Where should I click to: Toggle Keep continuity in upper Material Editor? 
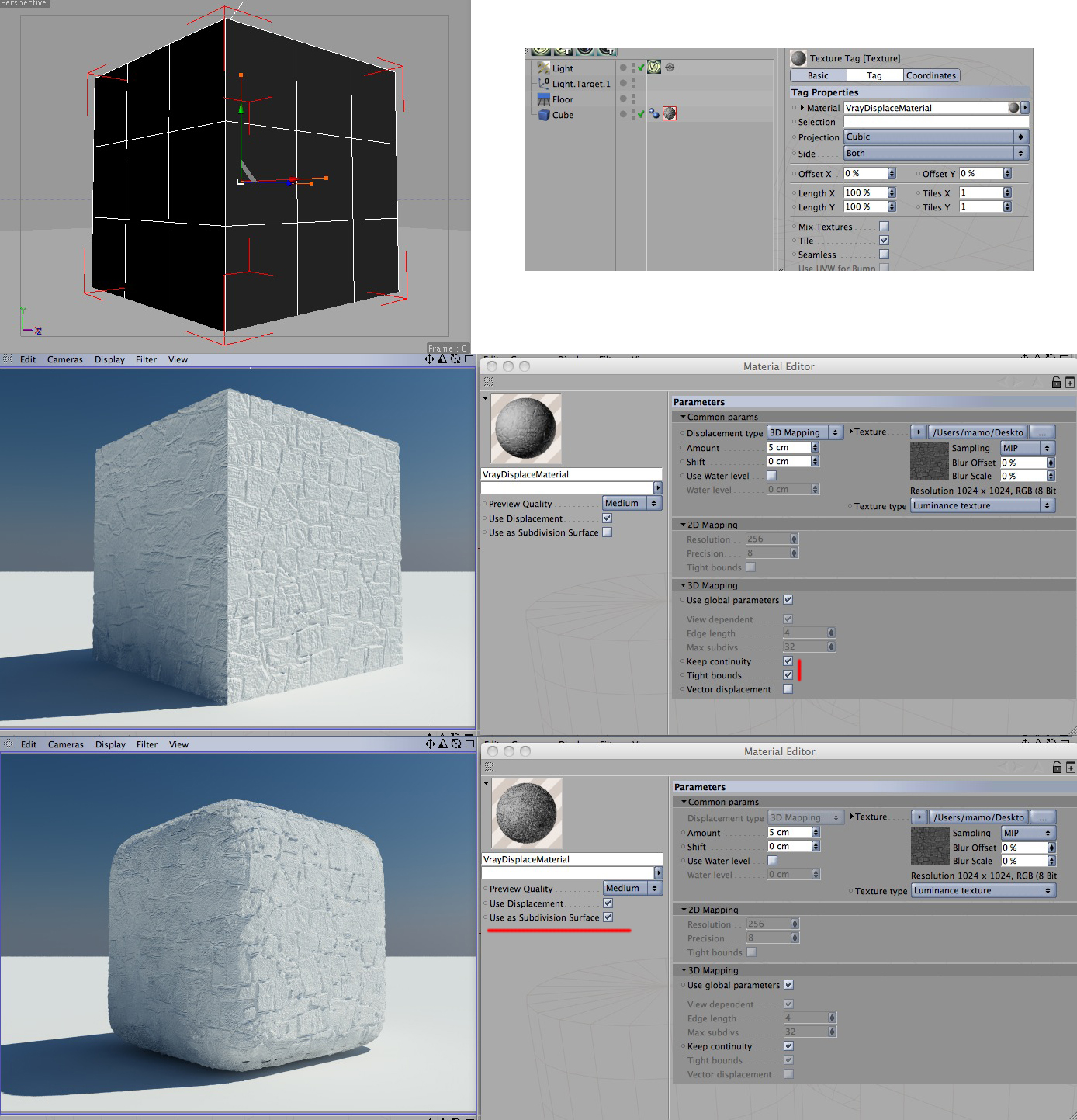pos(788,661)
